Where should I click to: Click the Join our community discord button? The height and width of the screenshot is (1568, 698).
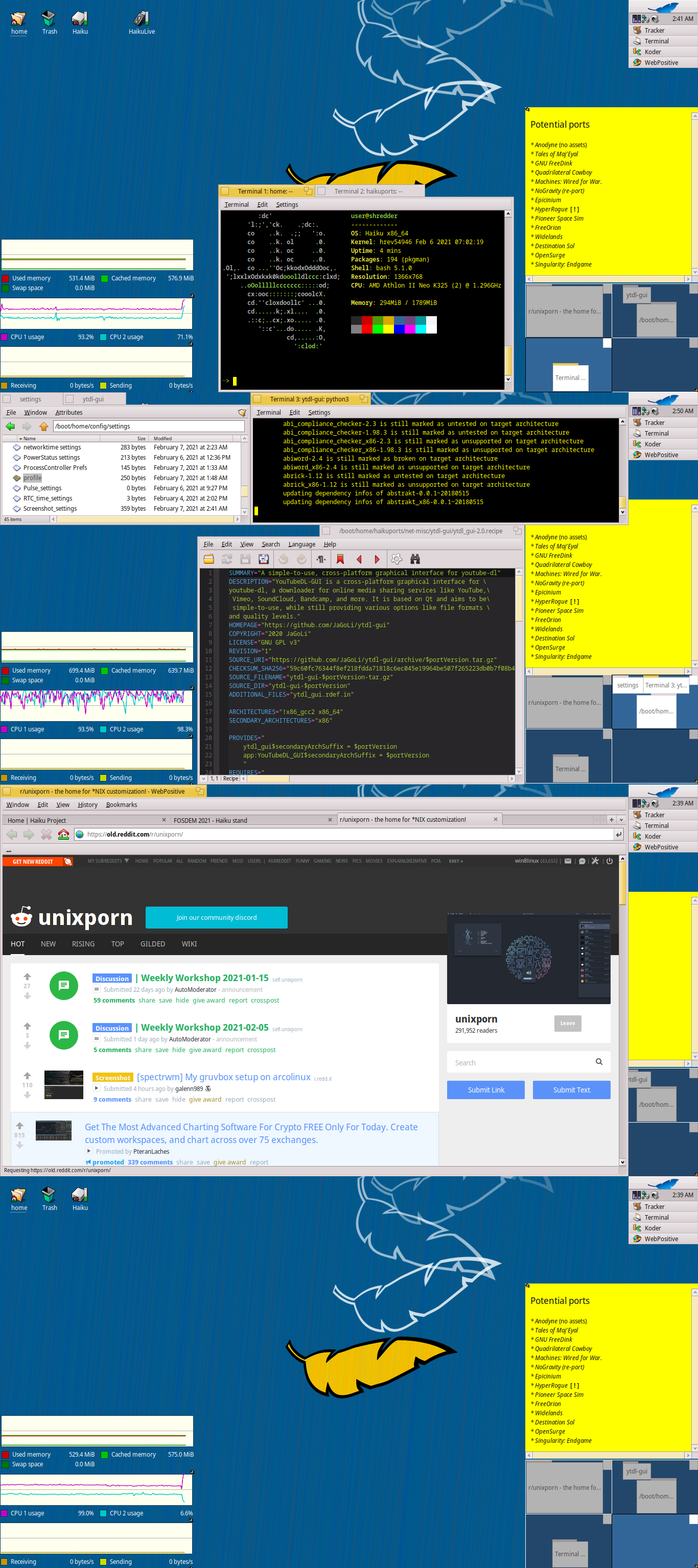point(216,917)
